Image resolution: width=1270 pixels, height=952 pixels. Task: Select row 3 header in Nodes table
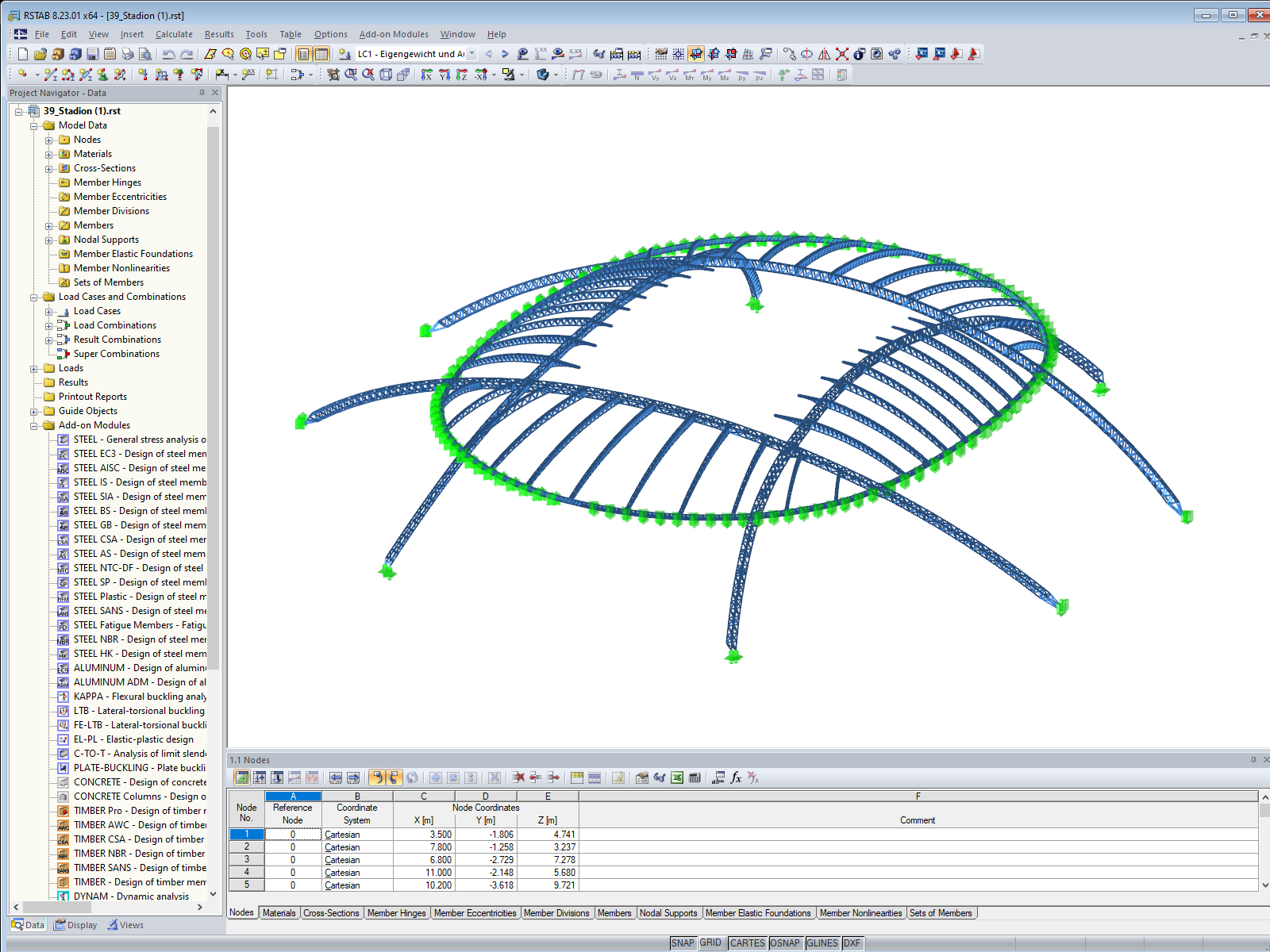tap(247, 860)
